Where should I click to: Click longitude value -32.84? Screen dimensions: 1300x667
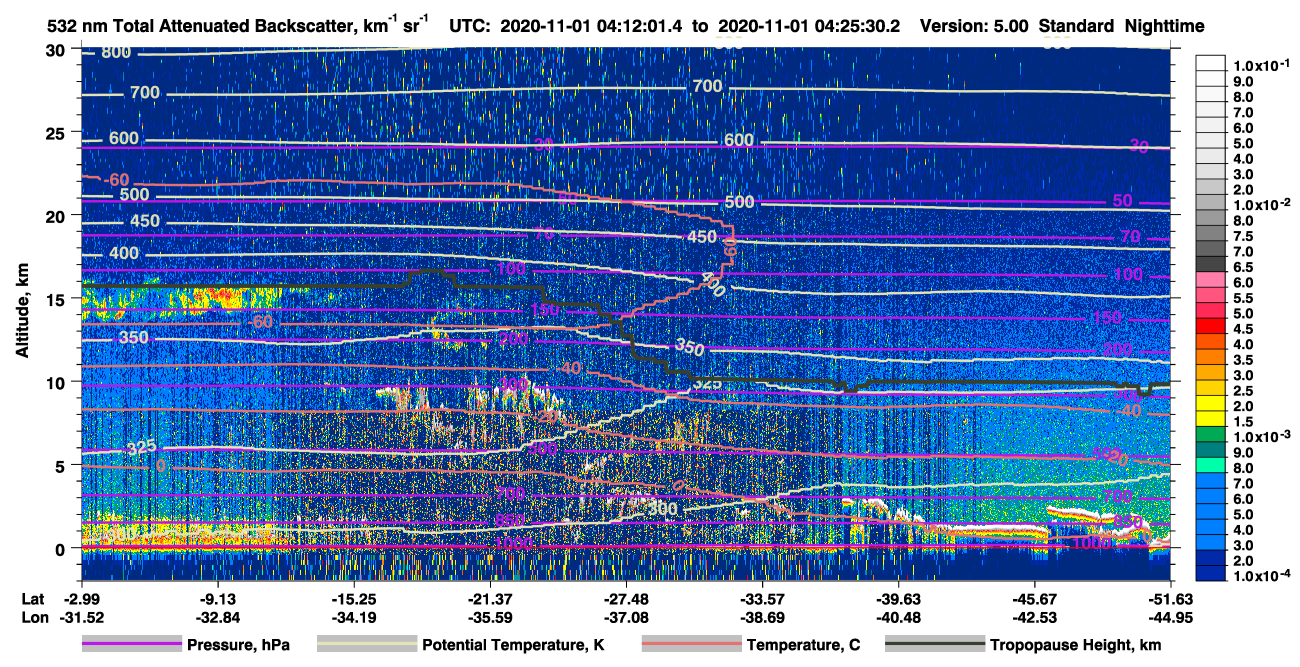(x=217, y=617)
